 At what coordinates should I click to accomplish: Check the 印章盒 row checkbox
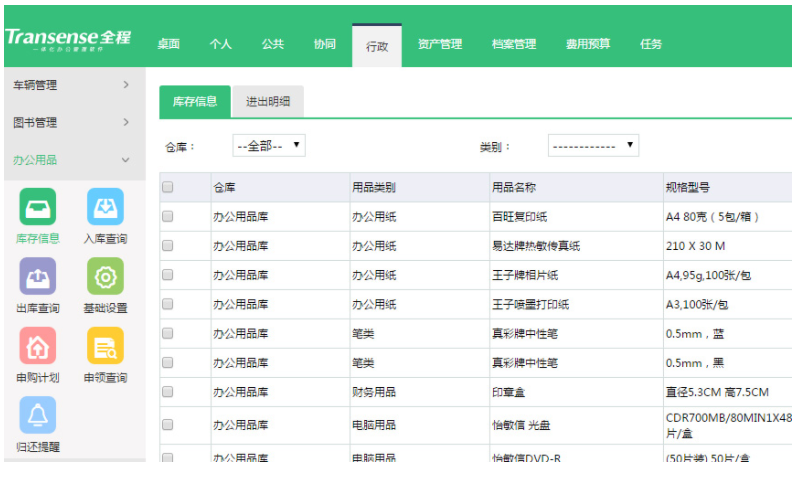click(x=168, y=392)
